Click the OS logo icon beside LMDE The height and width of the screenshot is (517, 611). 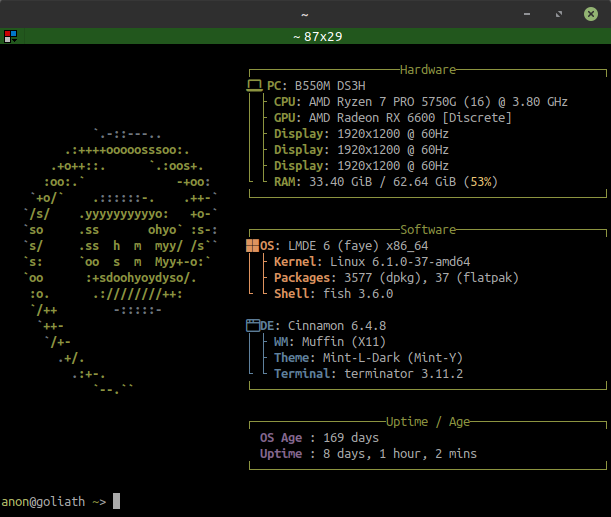point(253,246)
